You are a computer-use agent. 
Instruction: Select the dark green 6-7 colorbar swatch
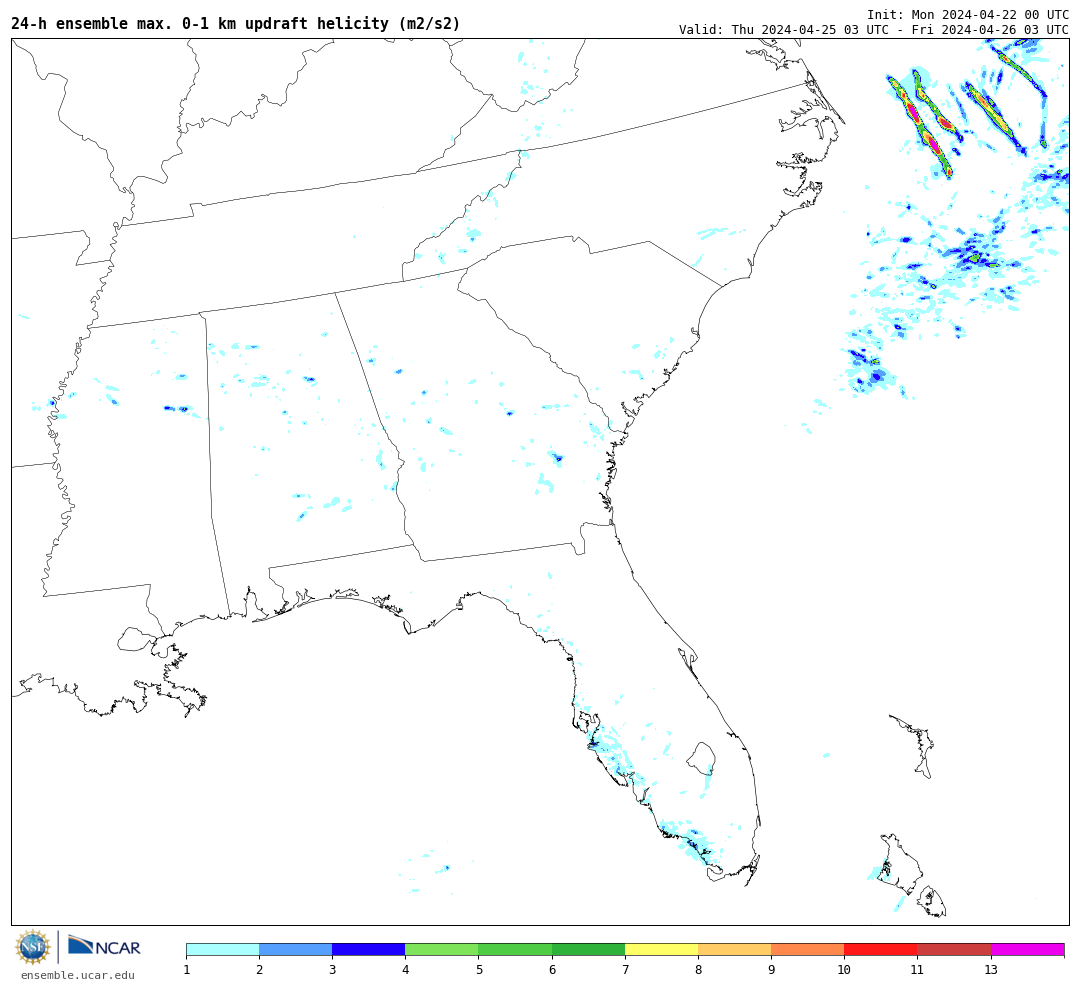tap(588, 950)
